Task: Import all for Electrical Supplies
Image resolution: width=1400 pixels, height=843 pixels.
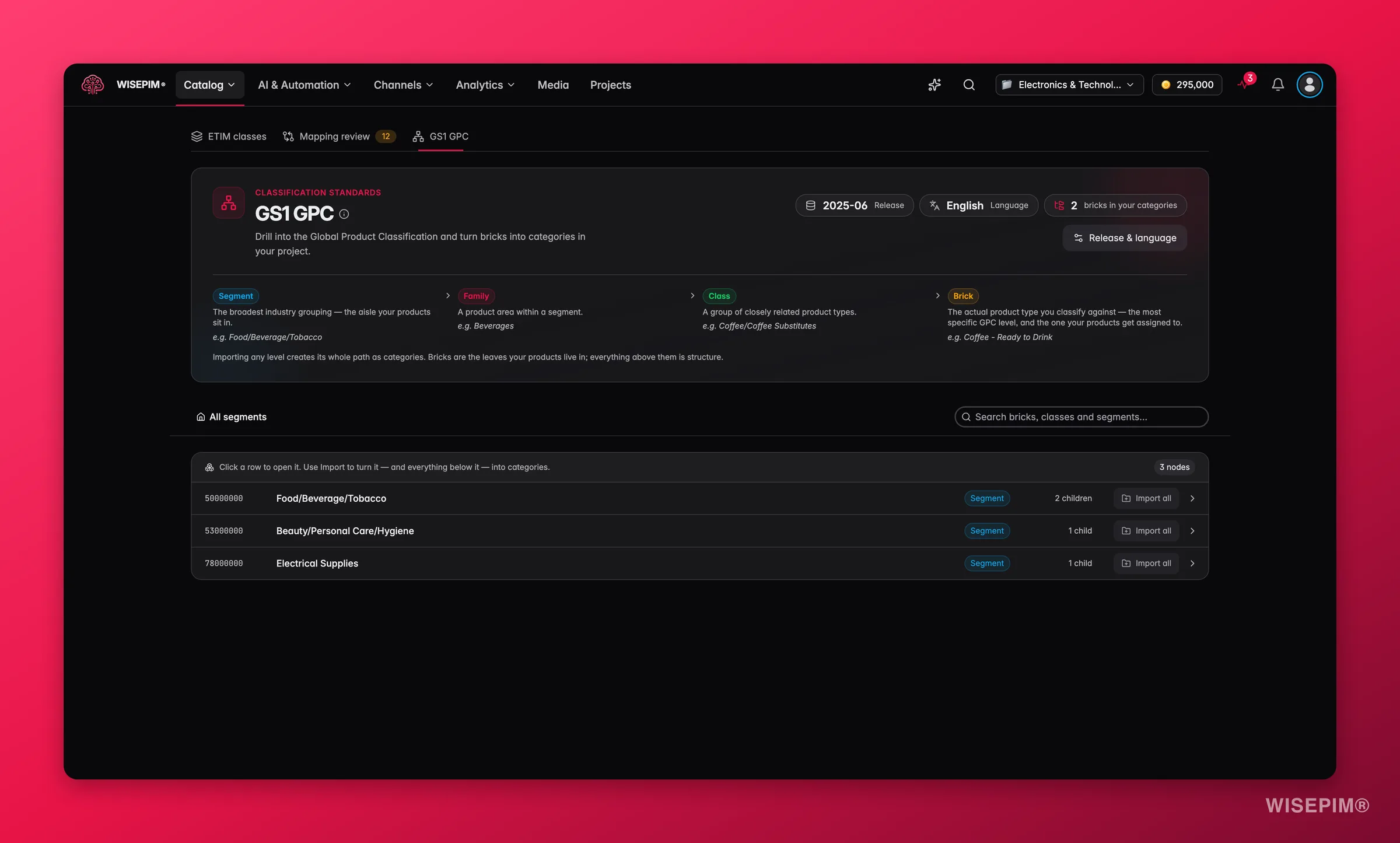Action: click(x=1146, y=563)
